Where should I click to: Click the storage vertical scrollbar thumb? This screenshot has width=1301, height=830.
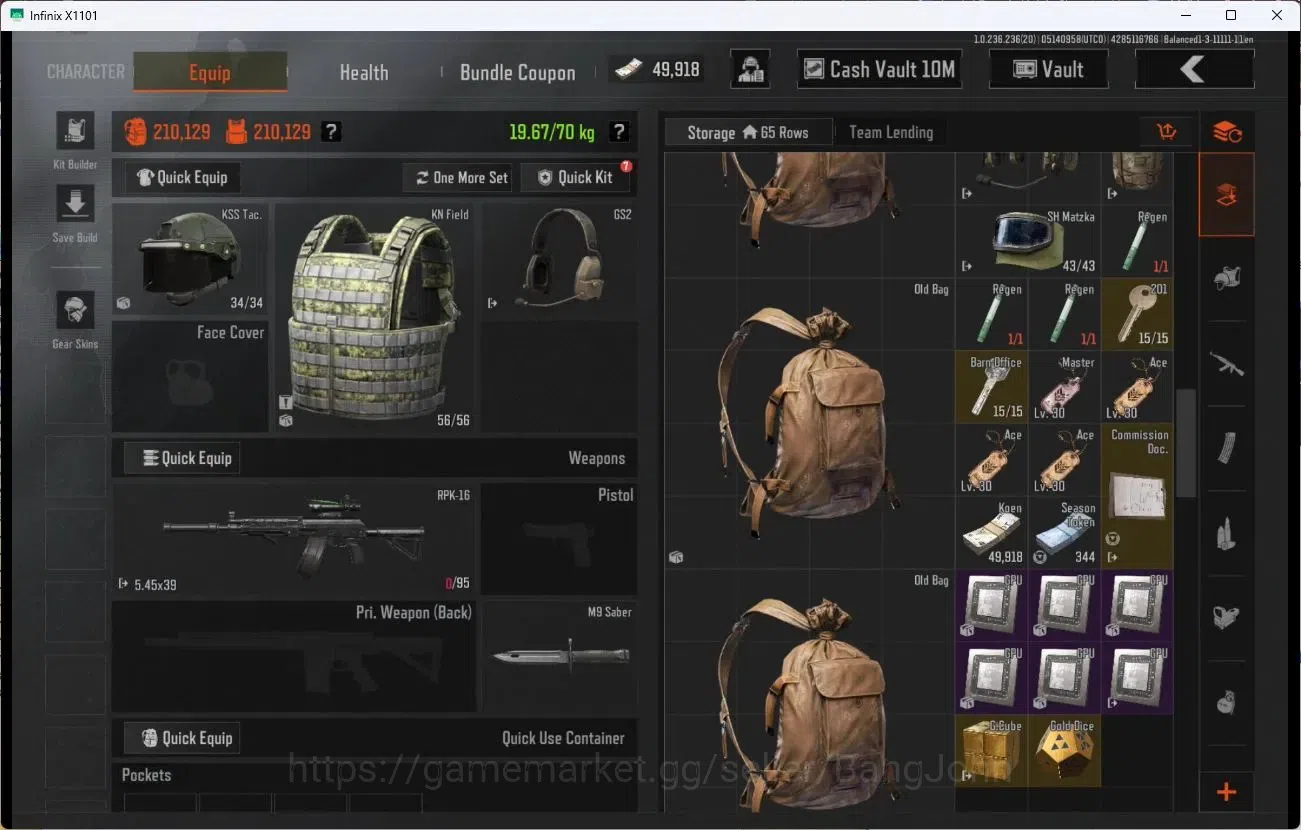1185,443
